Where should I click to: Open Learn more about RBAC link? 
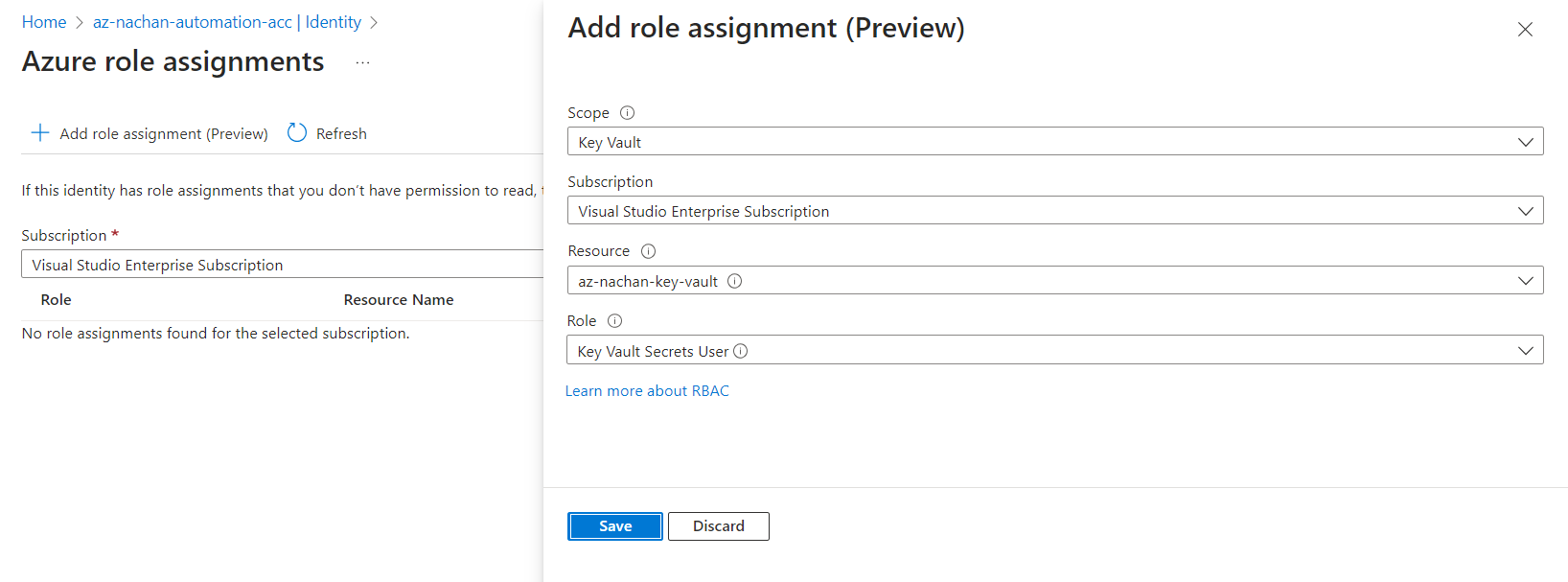coord(647,391)
